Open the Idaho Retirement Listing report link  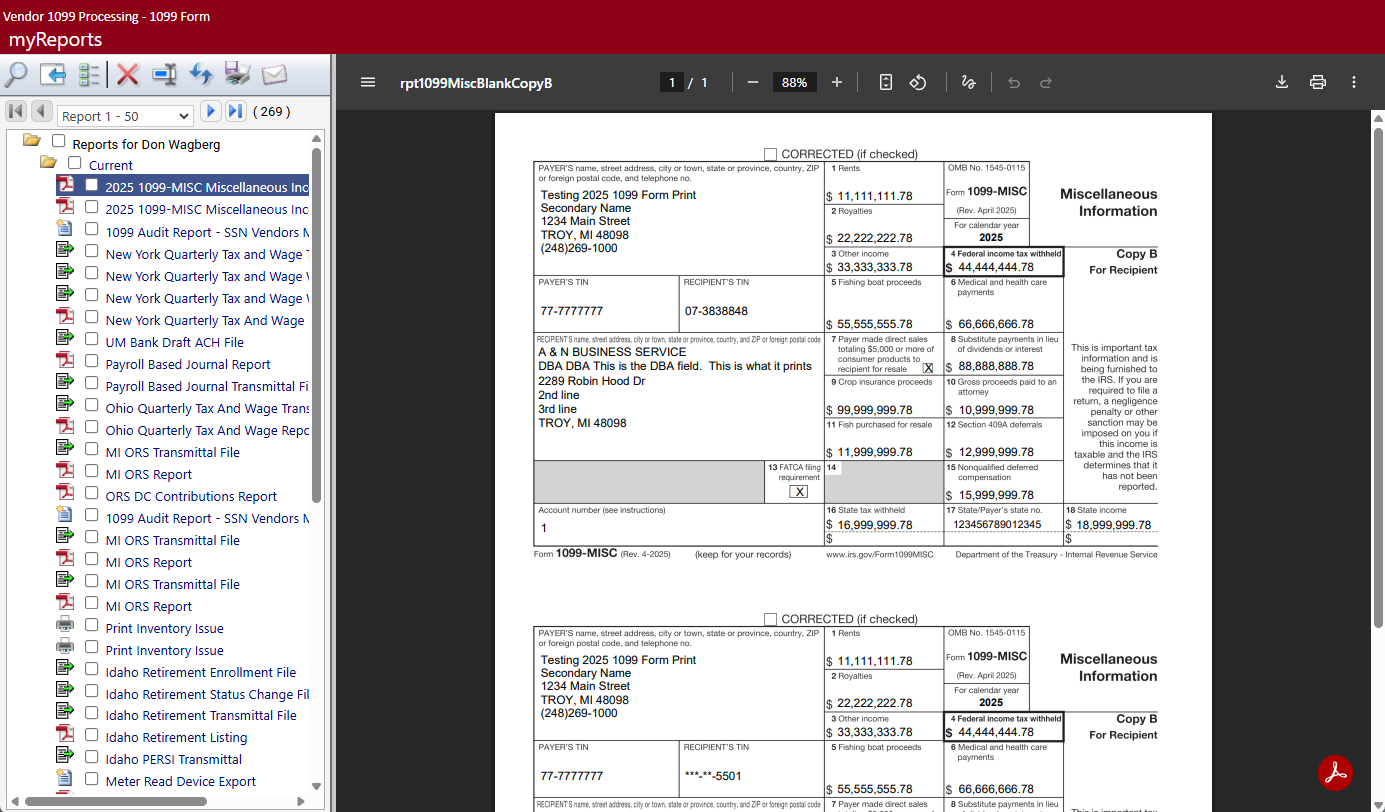[176, 737]
